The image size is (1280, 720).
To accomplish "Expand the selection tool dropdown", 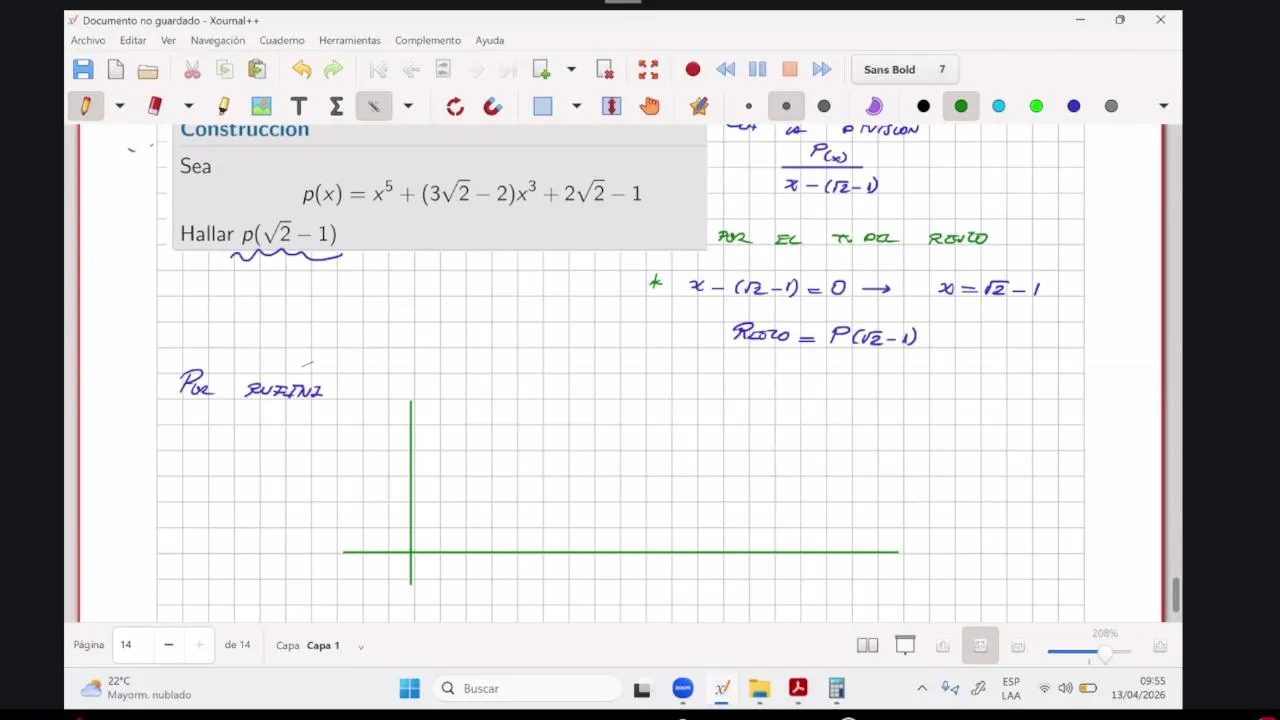I will (576, 106).
